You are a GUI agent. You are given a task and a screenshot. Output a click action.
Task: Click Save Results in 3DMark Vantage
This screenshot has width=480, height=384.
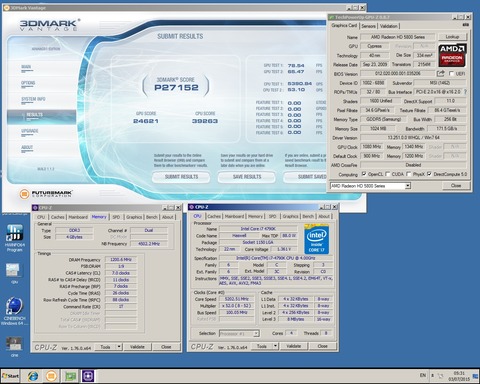pyautogui.click(x=247, y=177)
